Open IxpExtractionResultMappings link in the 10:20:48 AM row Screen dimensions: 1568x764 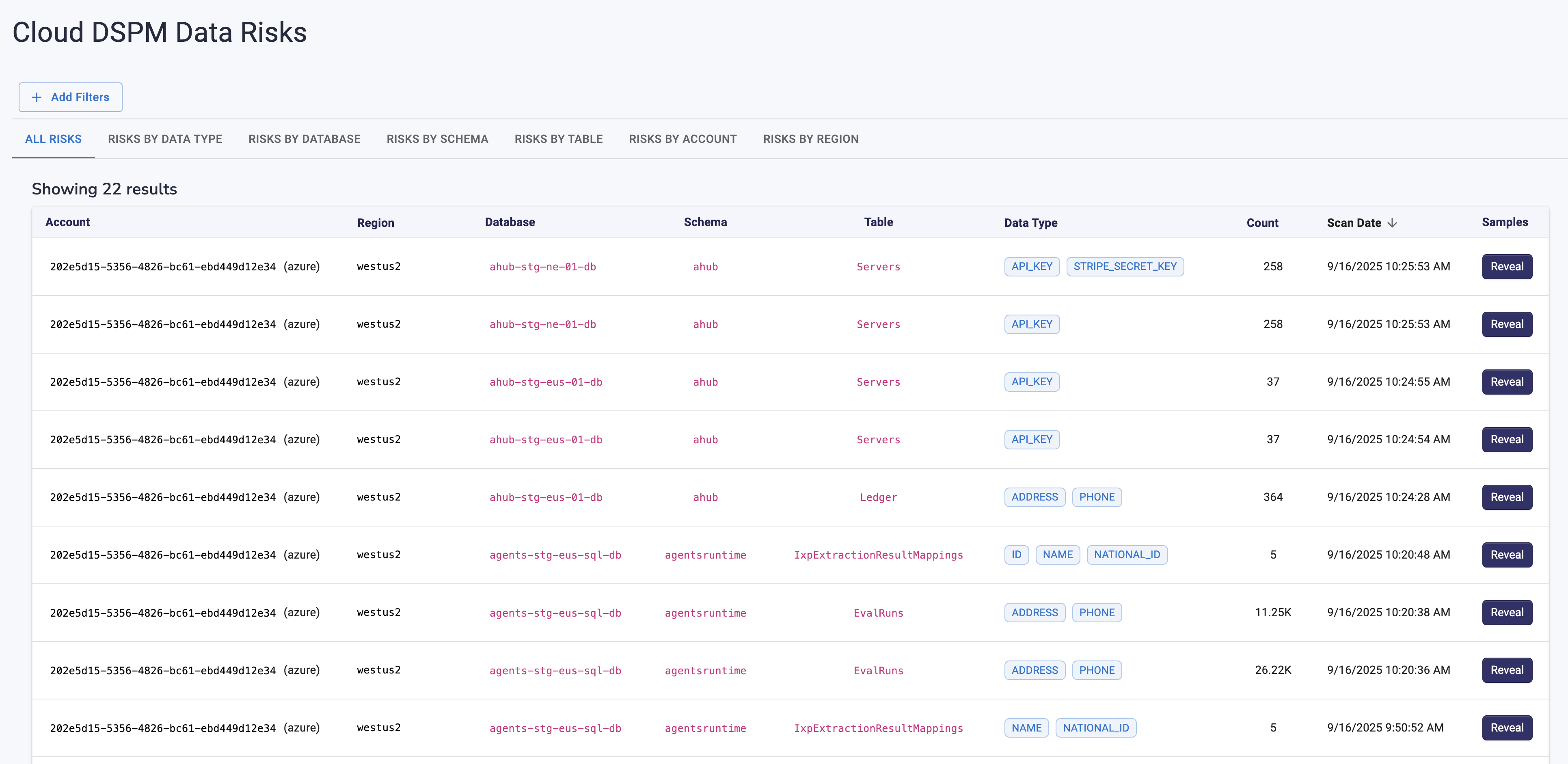(878, 555)
